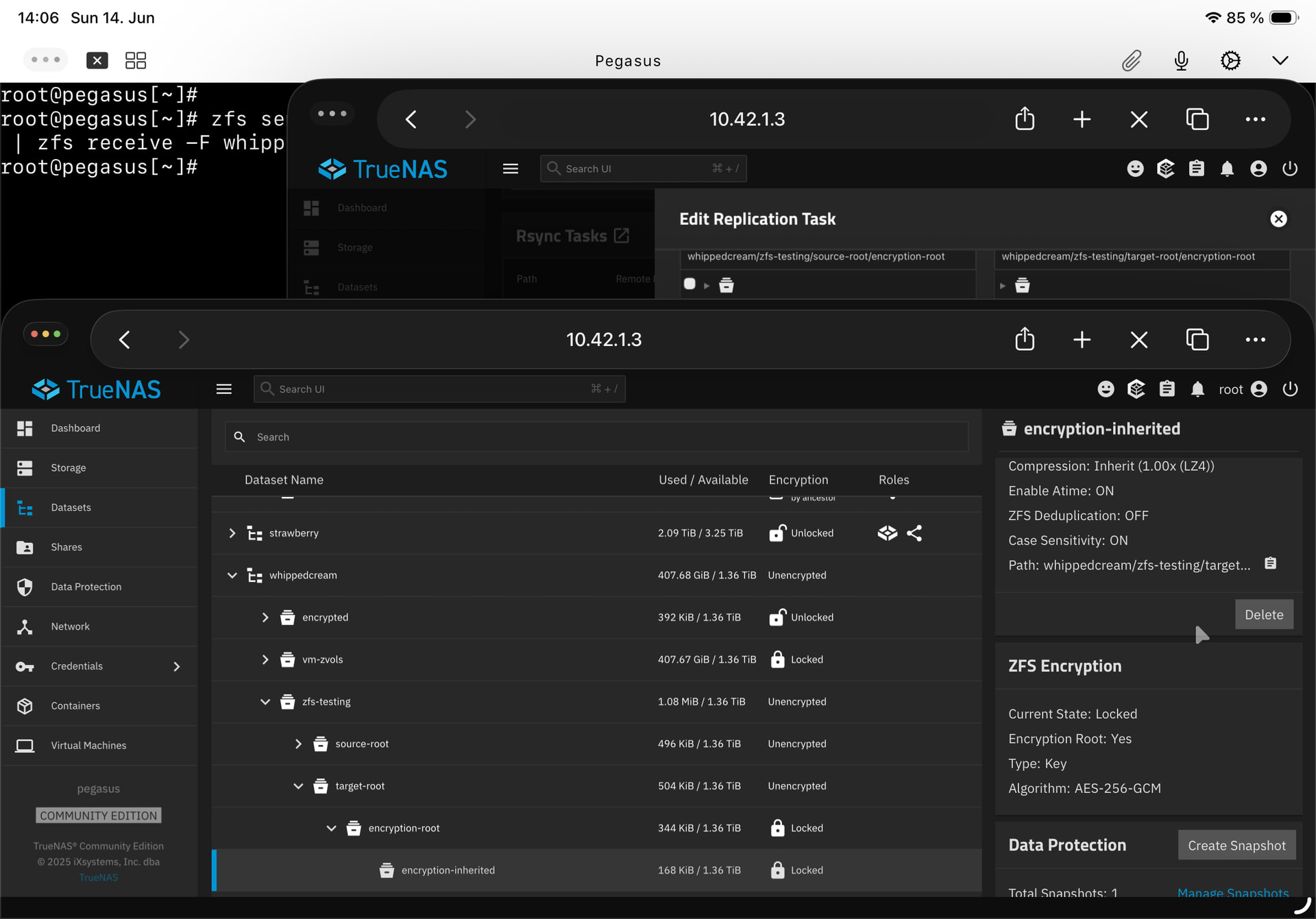Collapse the encryption-root dataset row
1316x919 pixels.
coord(331,828)
